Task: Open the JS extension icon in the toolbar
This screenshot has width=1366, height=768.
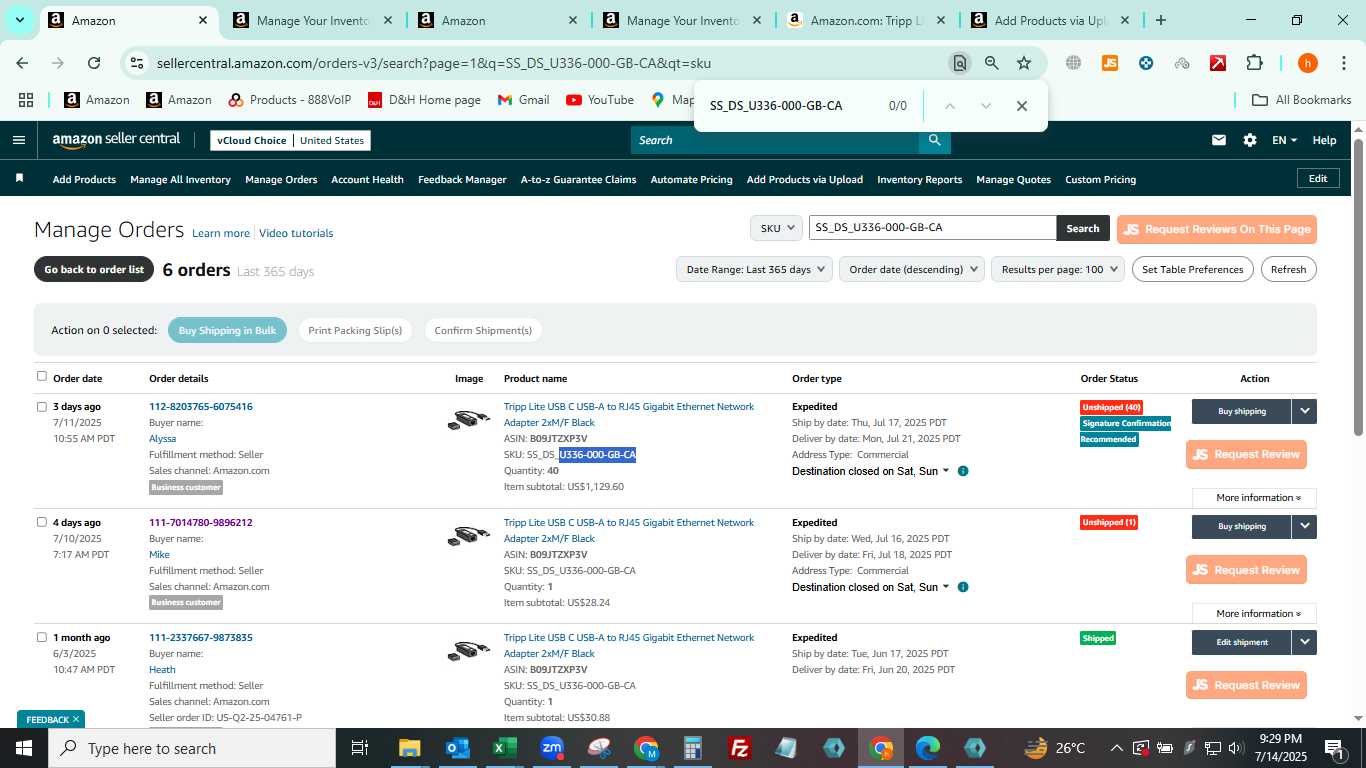Action: (1110, 63)
